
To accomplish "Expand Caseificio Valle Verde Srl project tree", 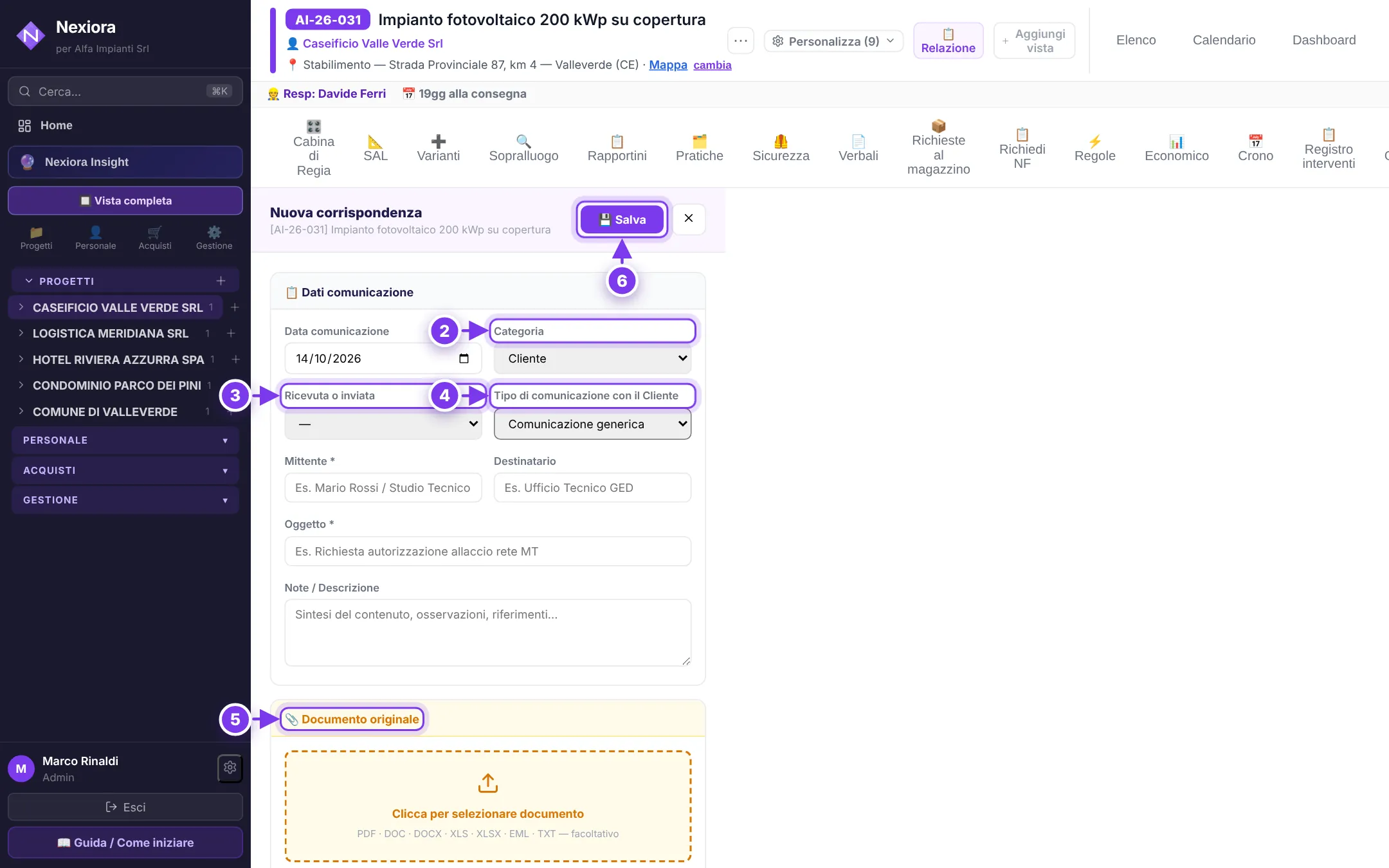I will click(21, 307).
